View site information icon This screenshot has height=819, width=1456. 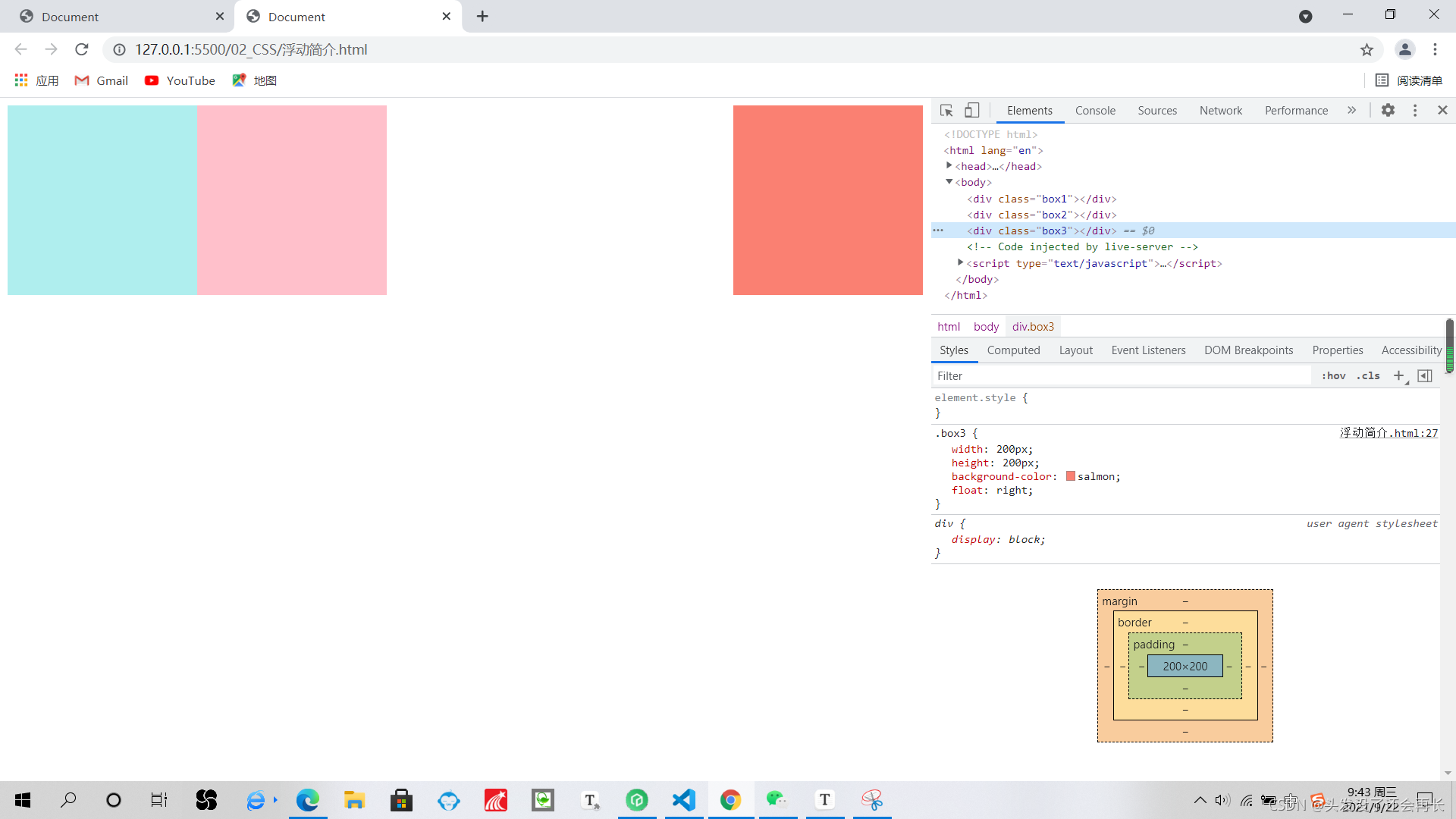coord(119,49)
